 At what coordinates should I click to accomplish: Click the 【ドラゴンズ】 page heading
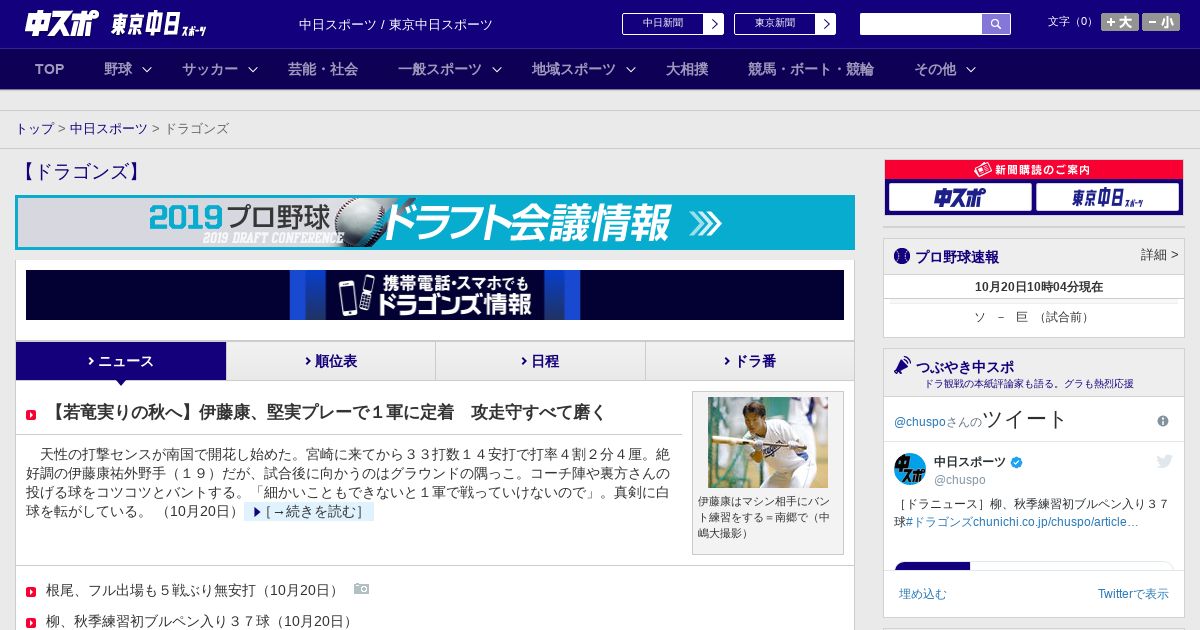point(83,172)
